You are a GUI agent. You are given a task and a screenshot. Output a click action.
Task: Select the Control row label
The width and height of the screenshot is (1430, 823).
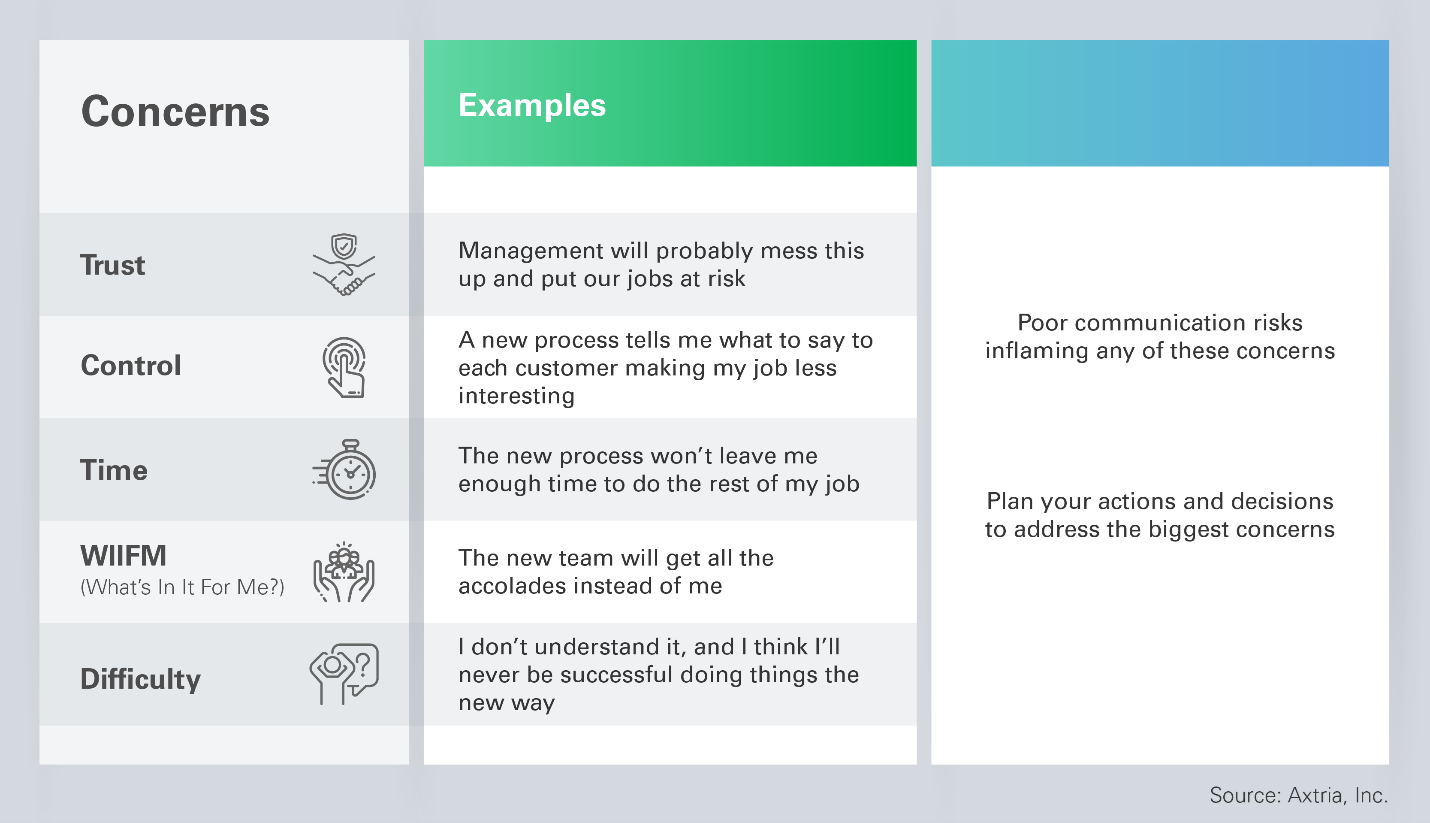131,365
